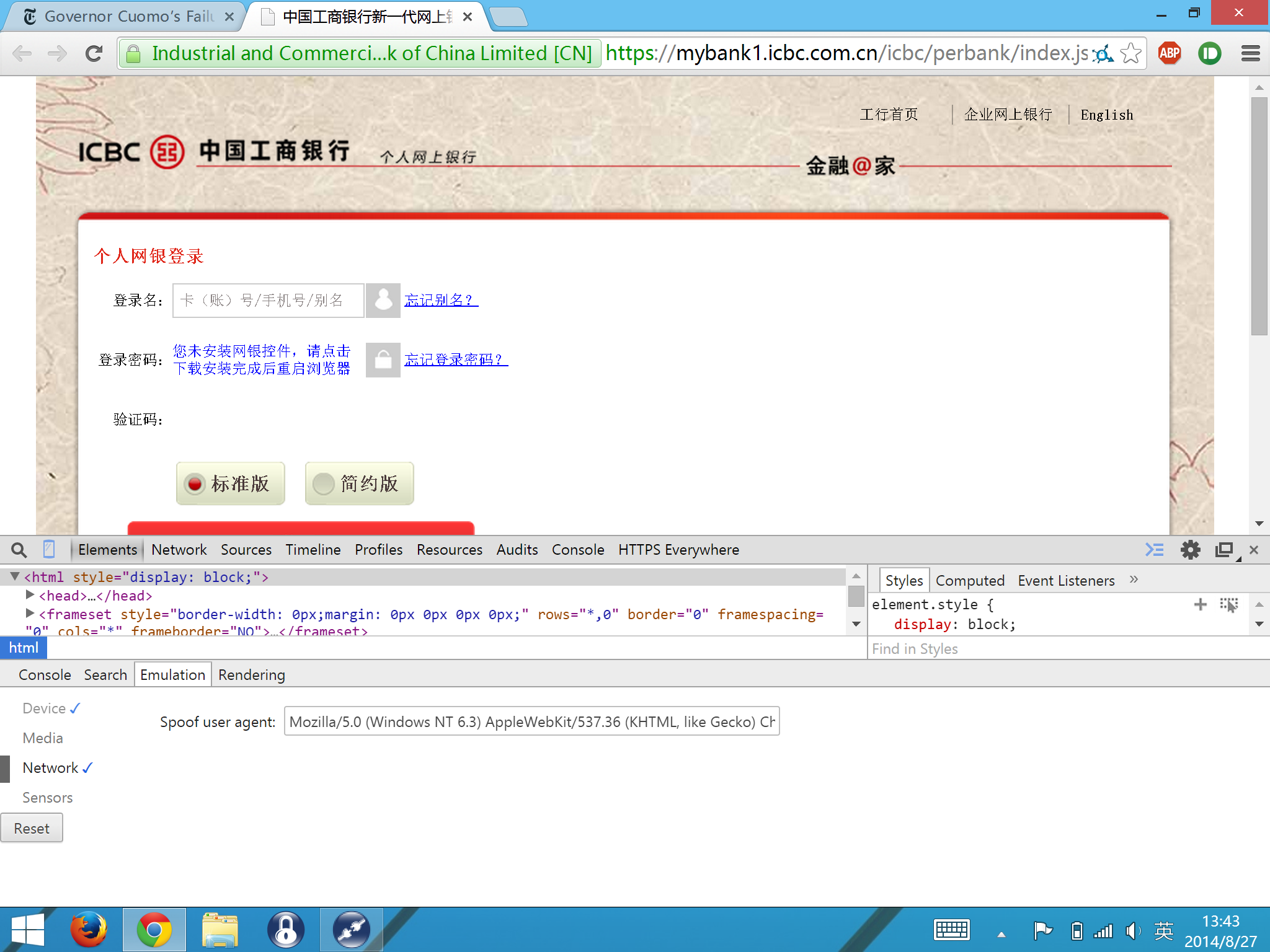
Task: Expand the frameset element node
Action: click(30, 614)
